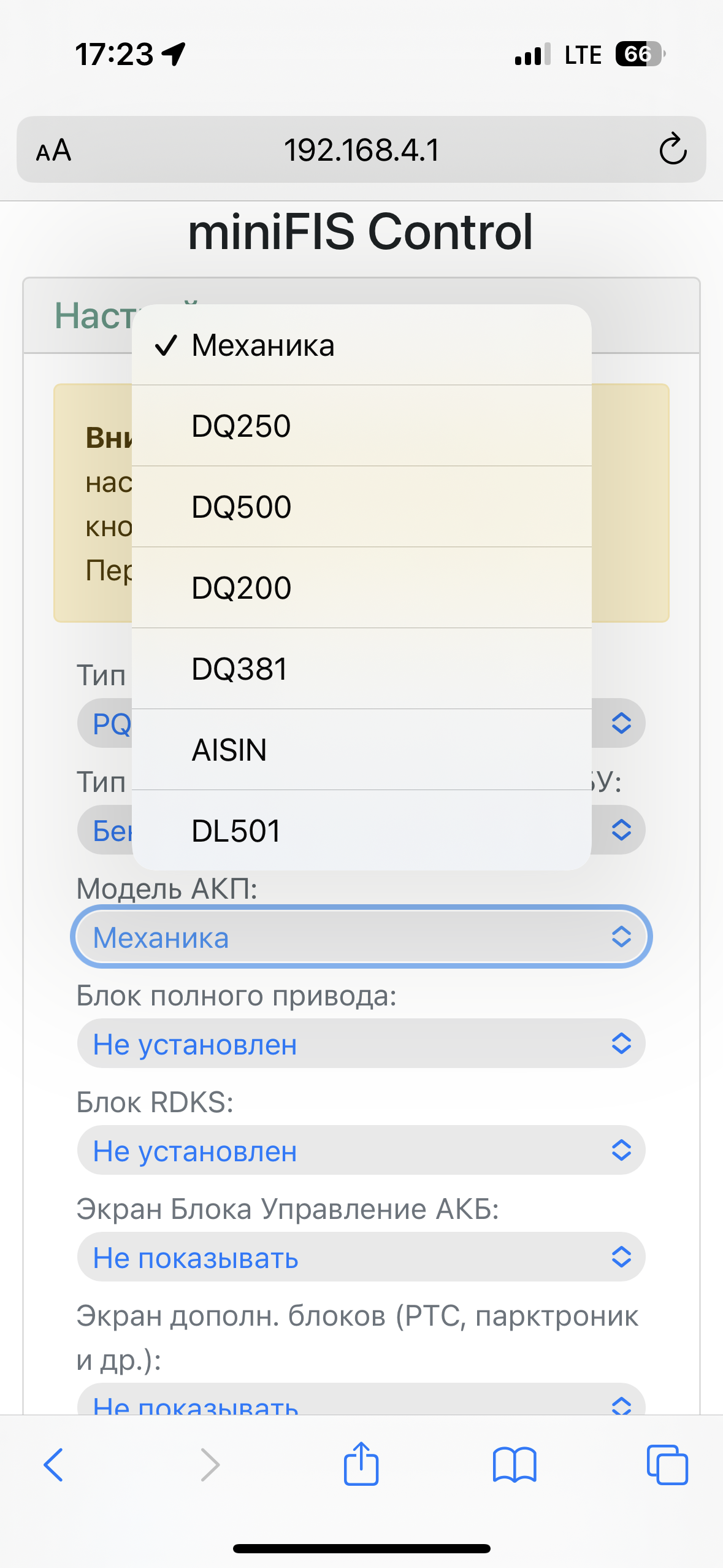723x1568 pixels.
Task: Open the AA reader text-size menu
Action: [54, 150]
